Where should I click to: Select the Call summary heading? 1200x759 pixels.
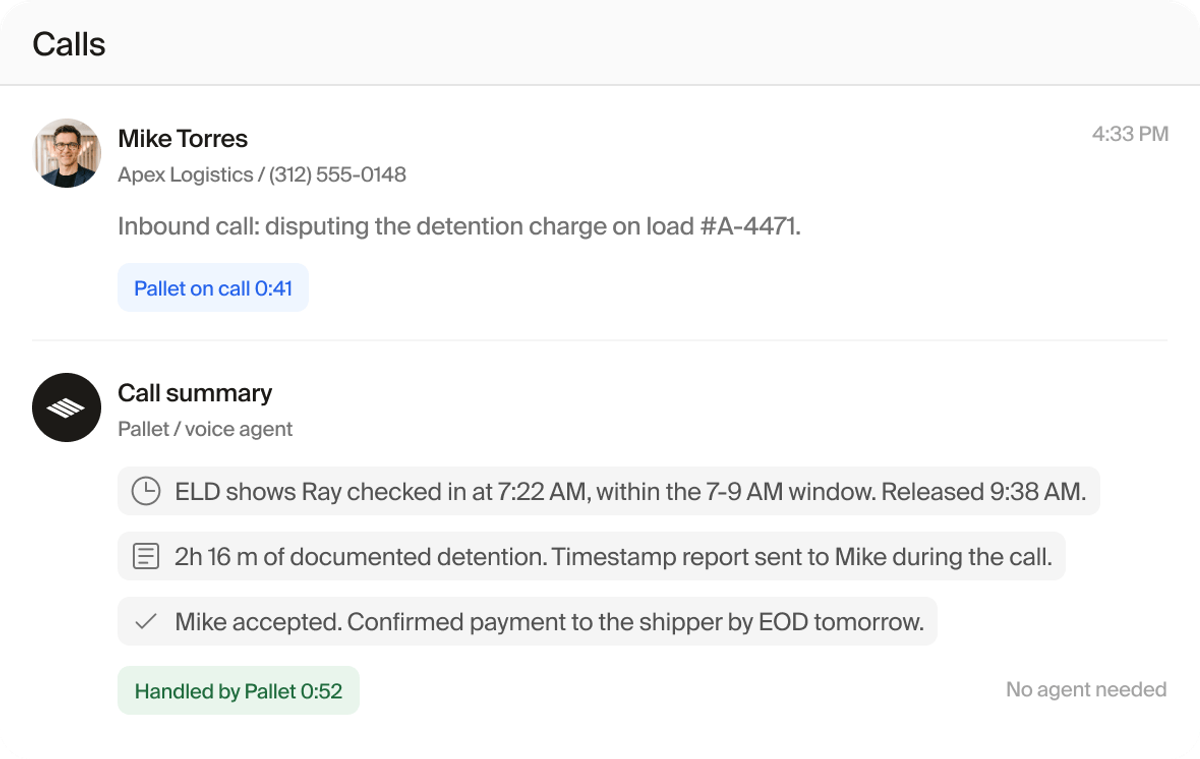point(195,393)
